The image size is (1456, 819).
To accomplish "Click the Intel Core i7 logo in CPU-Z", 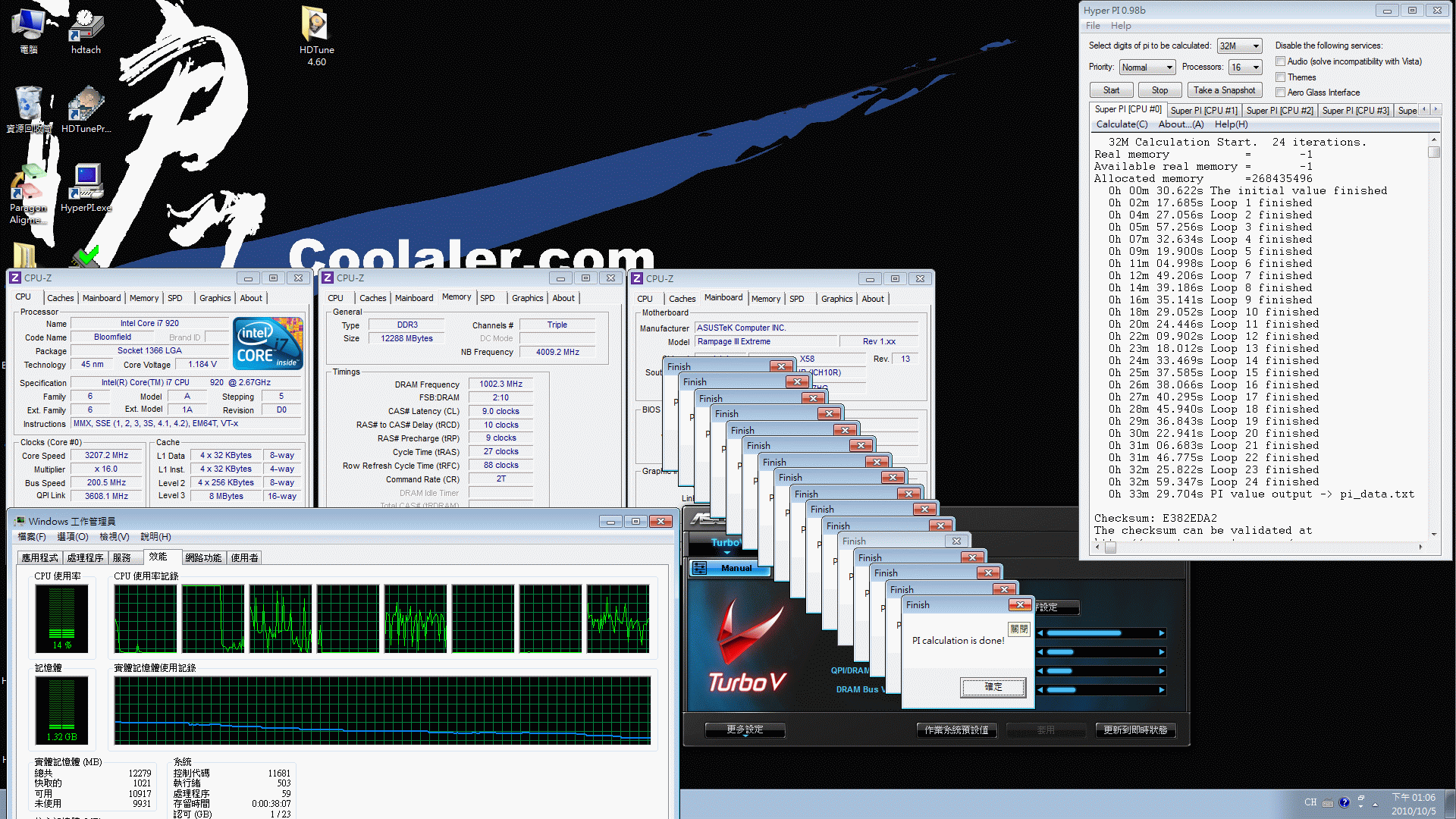I will tap(268, 344).
